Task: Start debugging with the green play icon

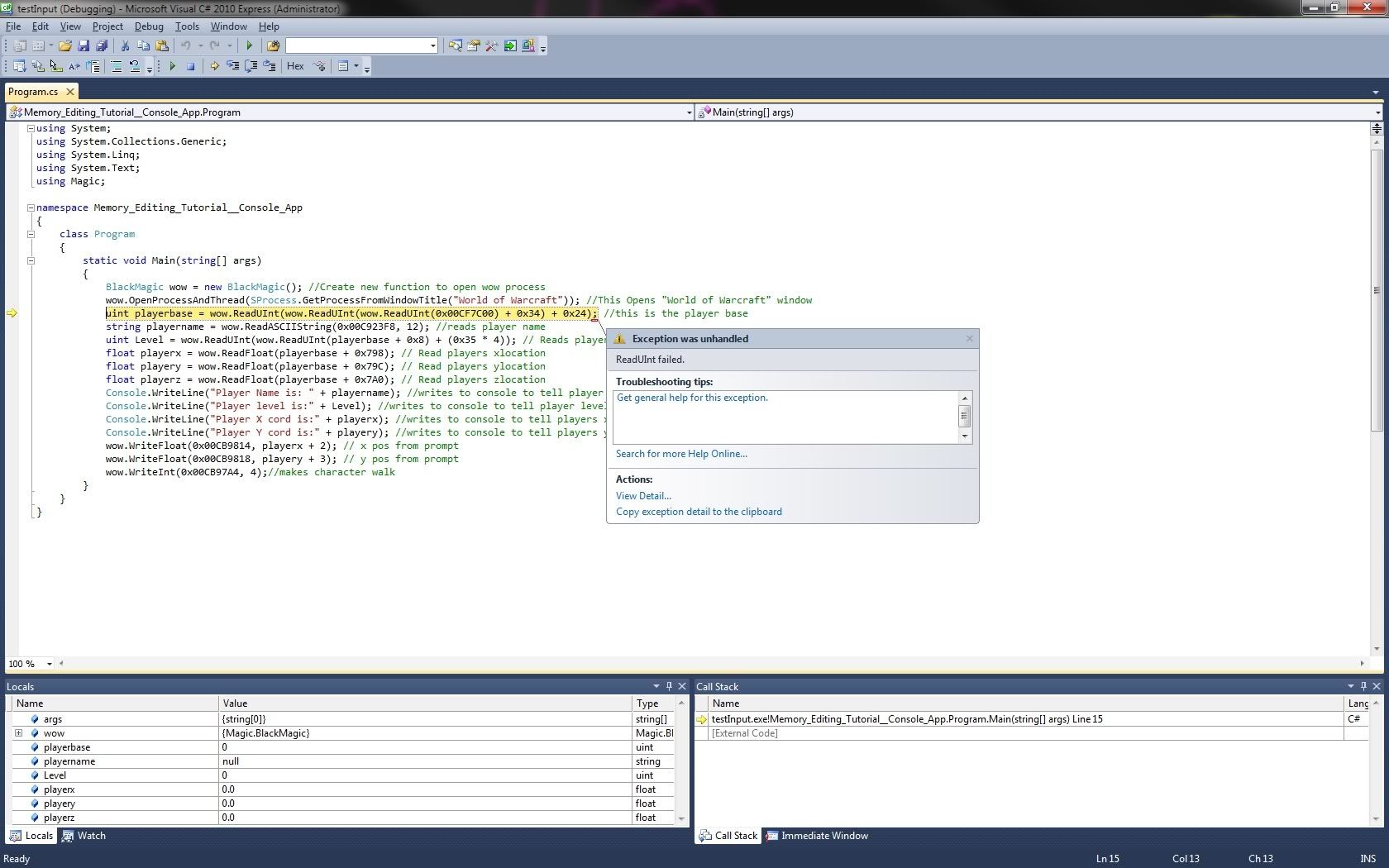Action: tap(249, 45)
